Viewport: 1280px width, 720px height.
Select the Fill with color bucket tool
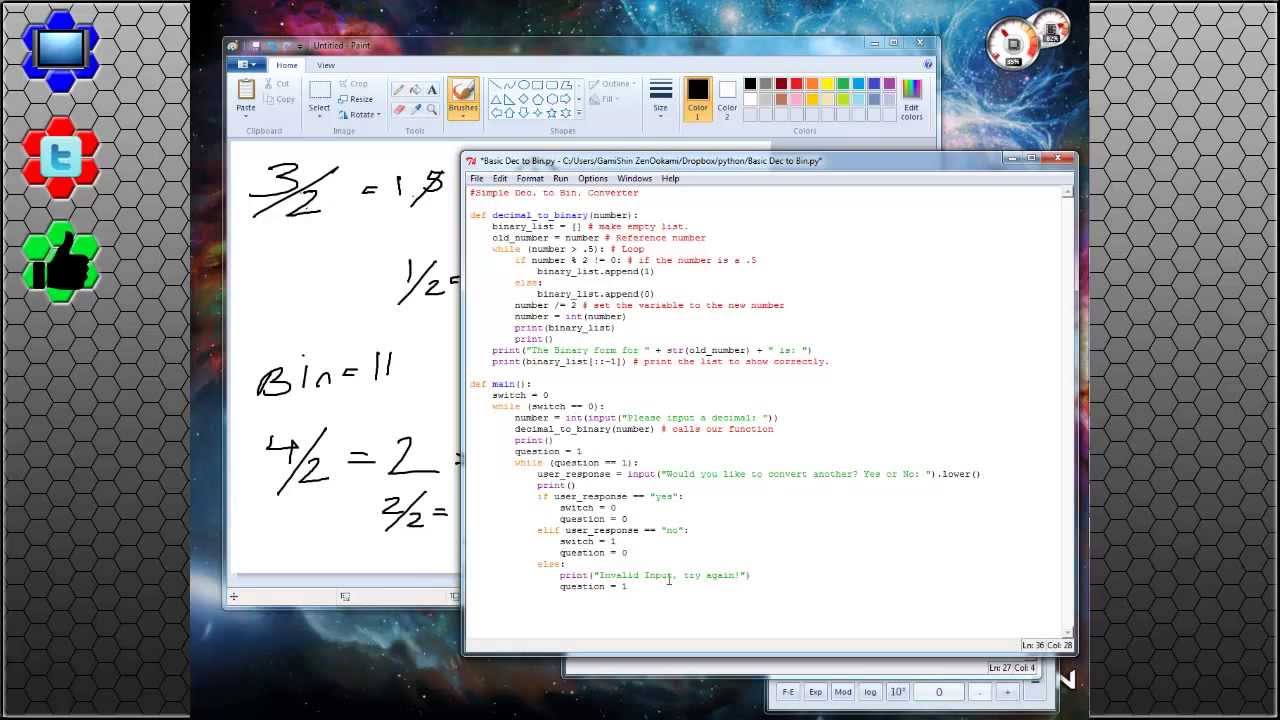(x=416, y=90)
